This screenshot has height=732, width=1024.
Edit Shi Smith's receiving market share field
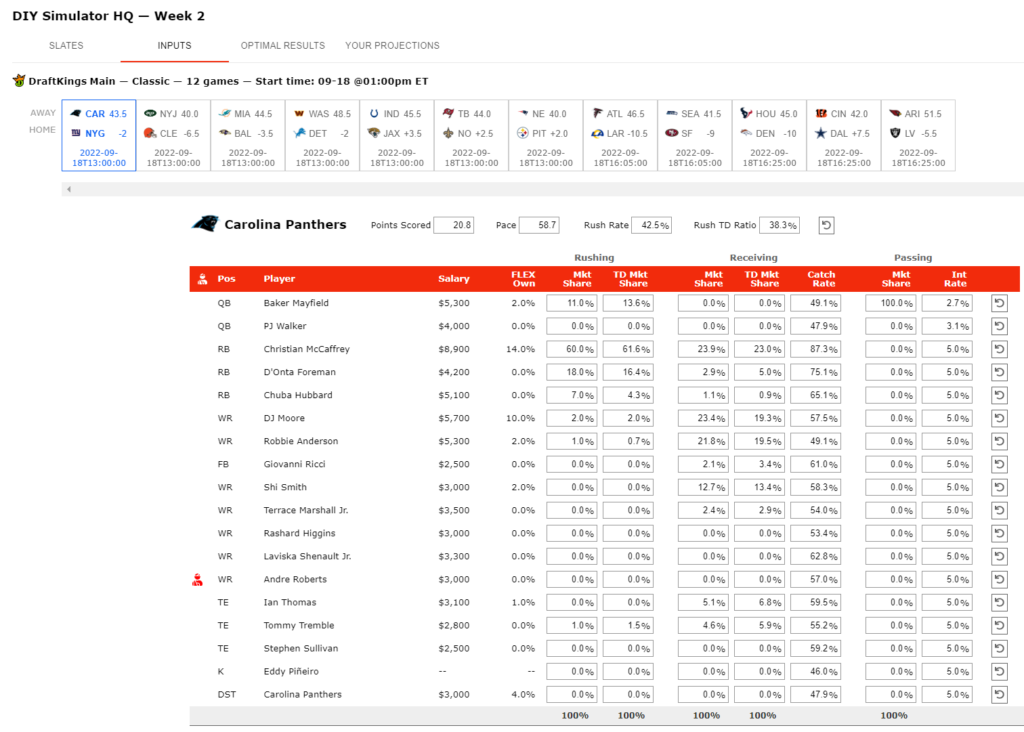[703, 487]
